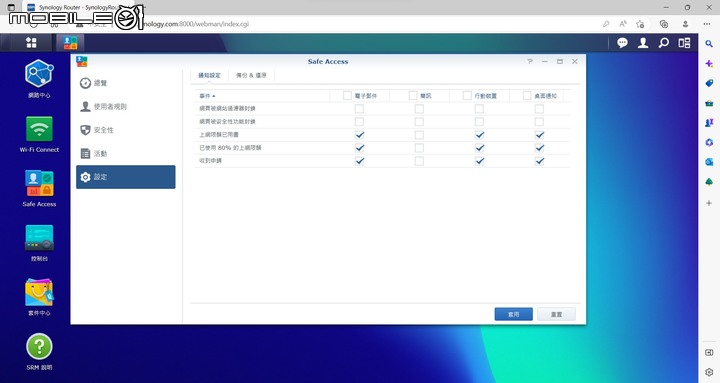Open the browser collections icon
Image resolution: width=720 pixels, height=383 pixels.
pos(664,24)
